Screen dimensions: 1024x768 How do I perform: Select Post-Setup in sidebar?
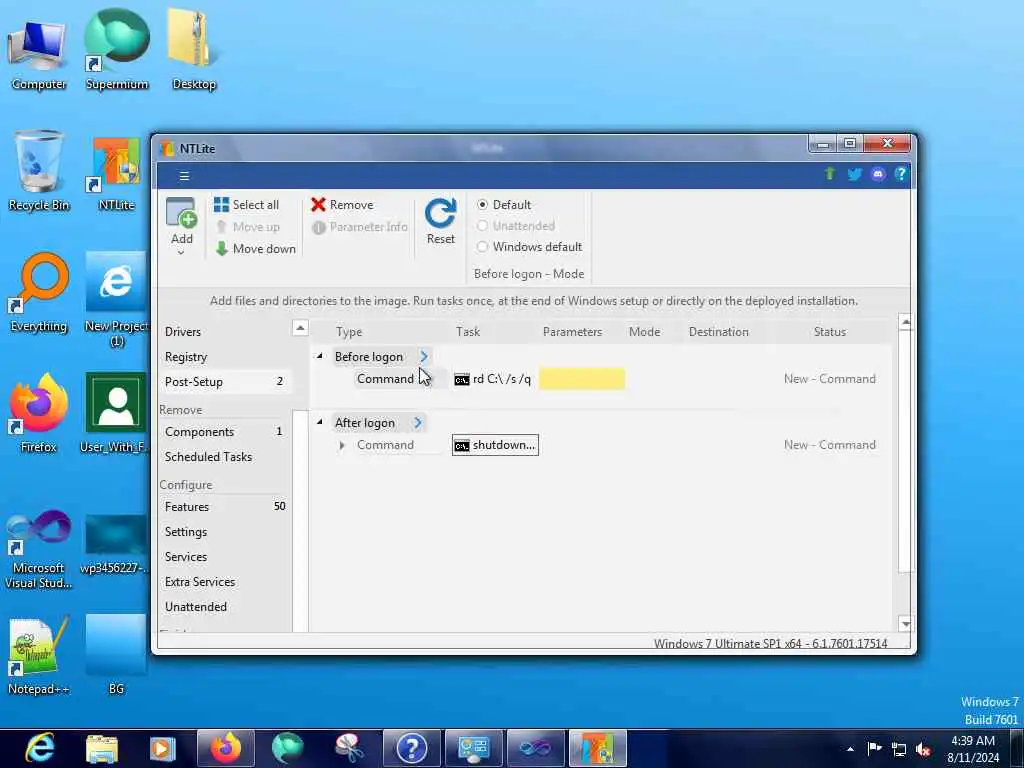(225, 381)
